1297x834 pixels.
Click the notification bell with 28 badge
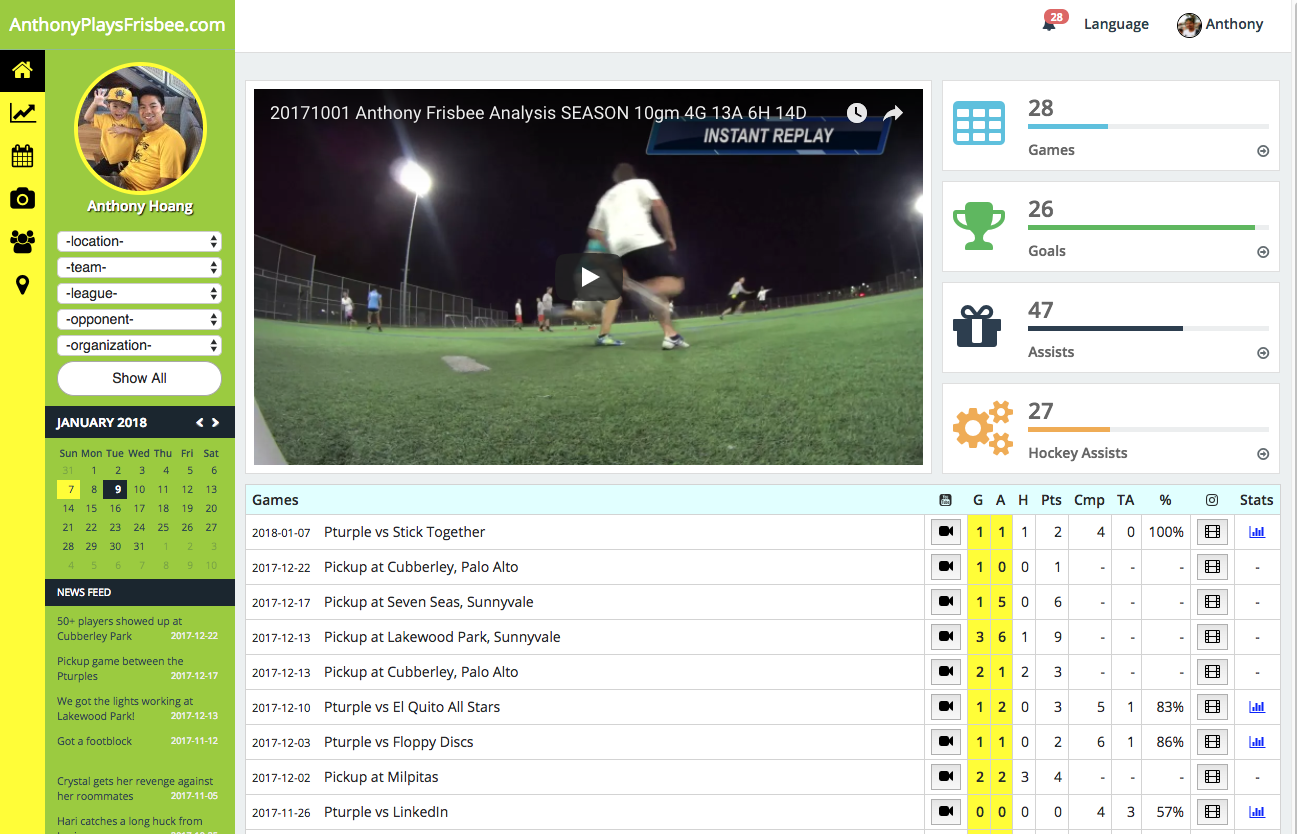tap(1049, 24)
